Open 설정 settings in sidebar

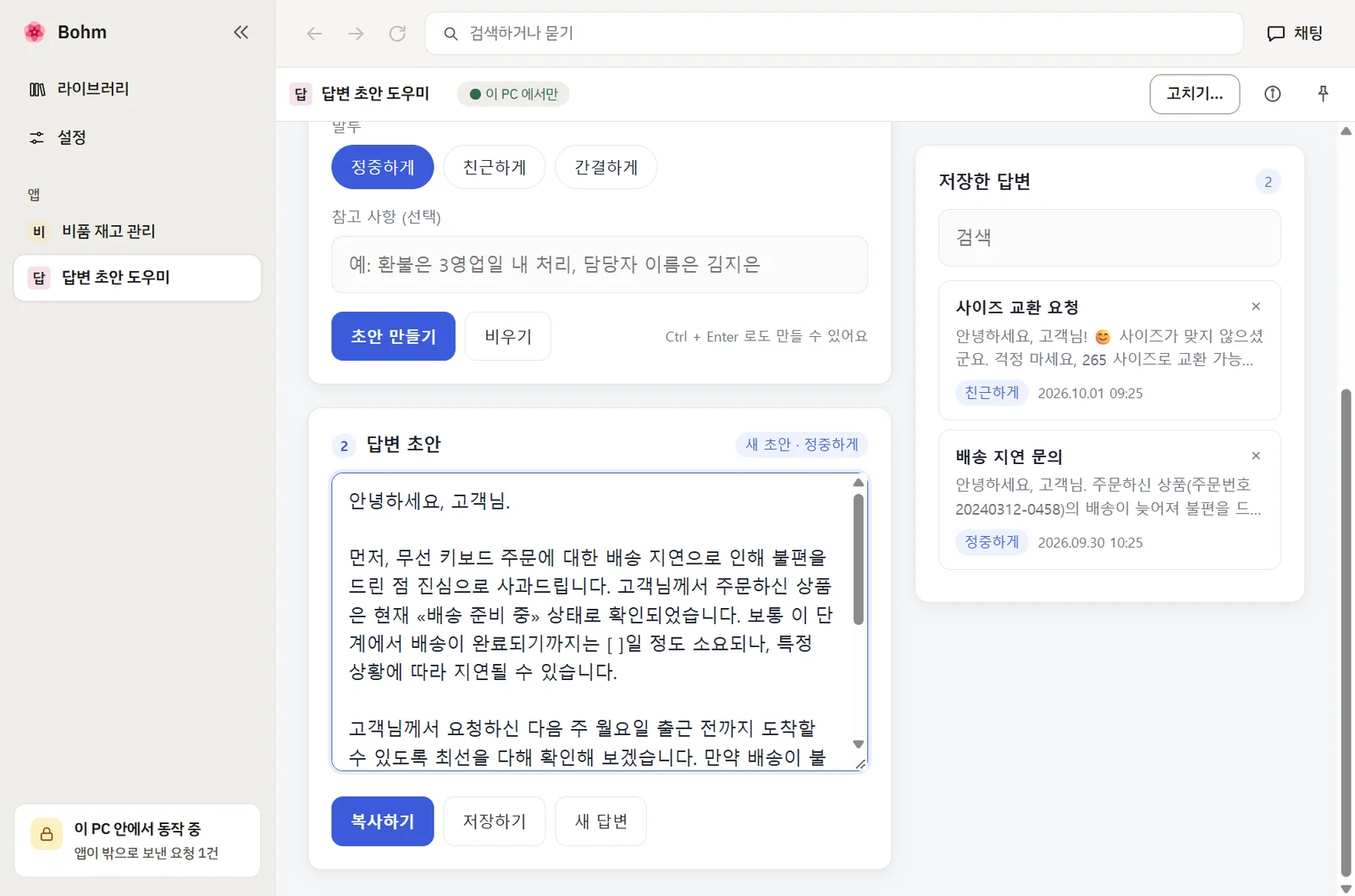coord(137,137)
